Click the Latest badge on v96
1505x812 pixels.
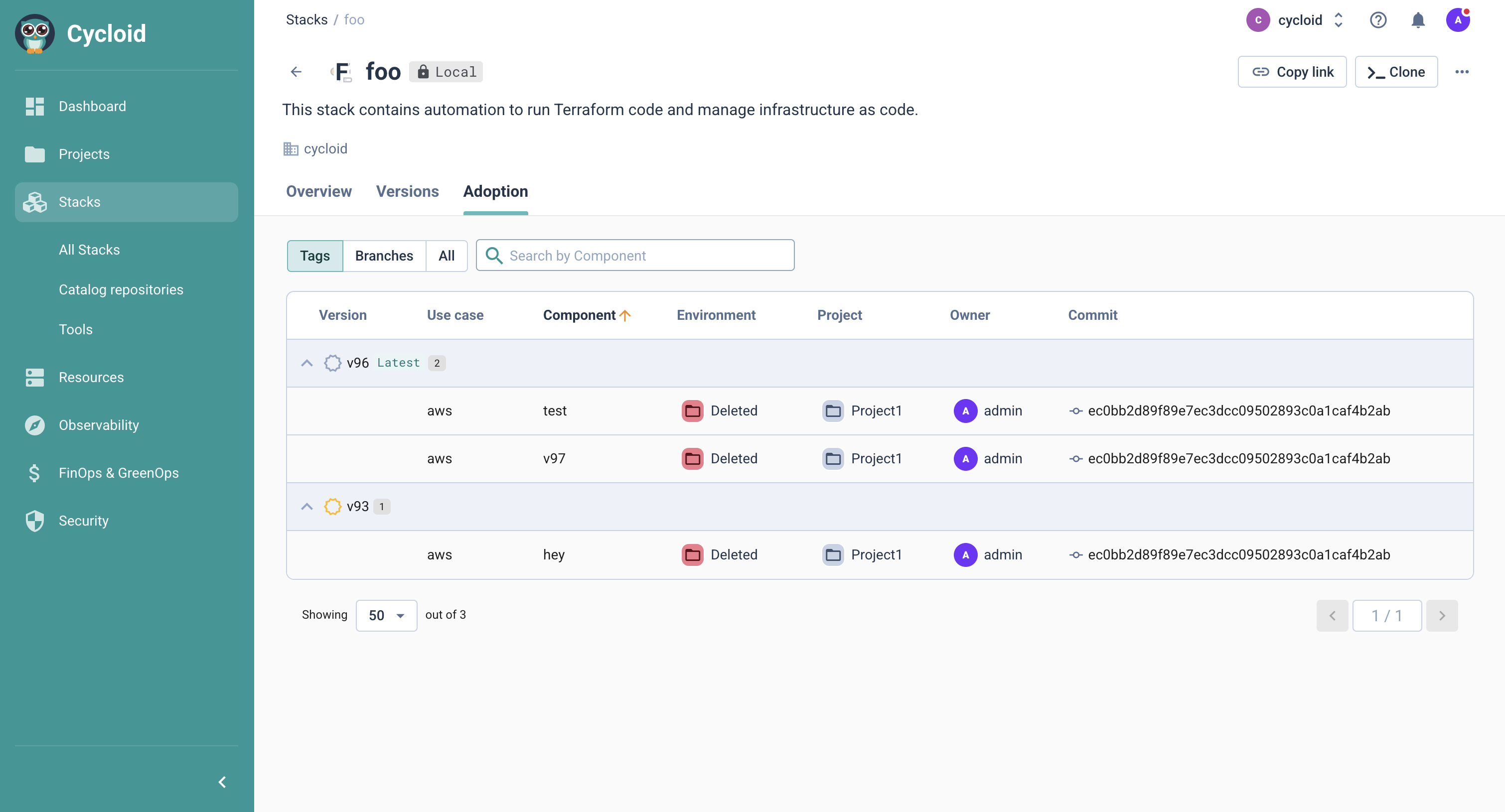(x=399, y=363)
